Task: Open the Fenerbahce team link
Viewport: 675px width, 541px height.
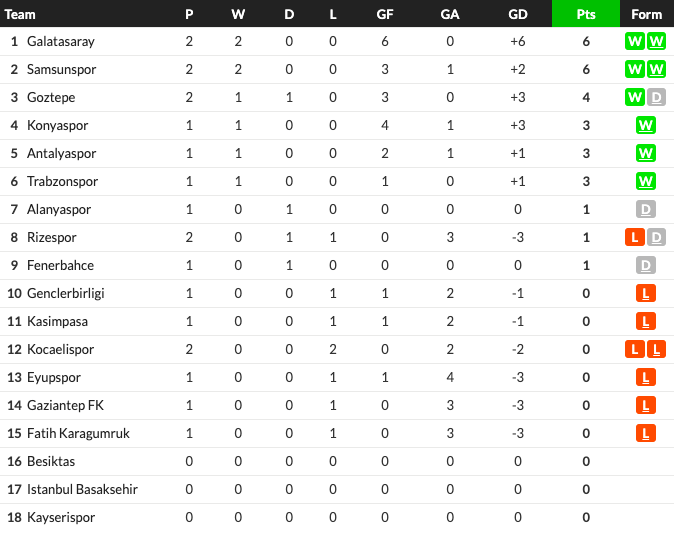Action: pyautogui.click(x=60, y=265)
